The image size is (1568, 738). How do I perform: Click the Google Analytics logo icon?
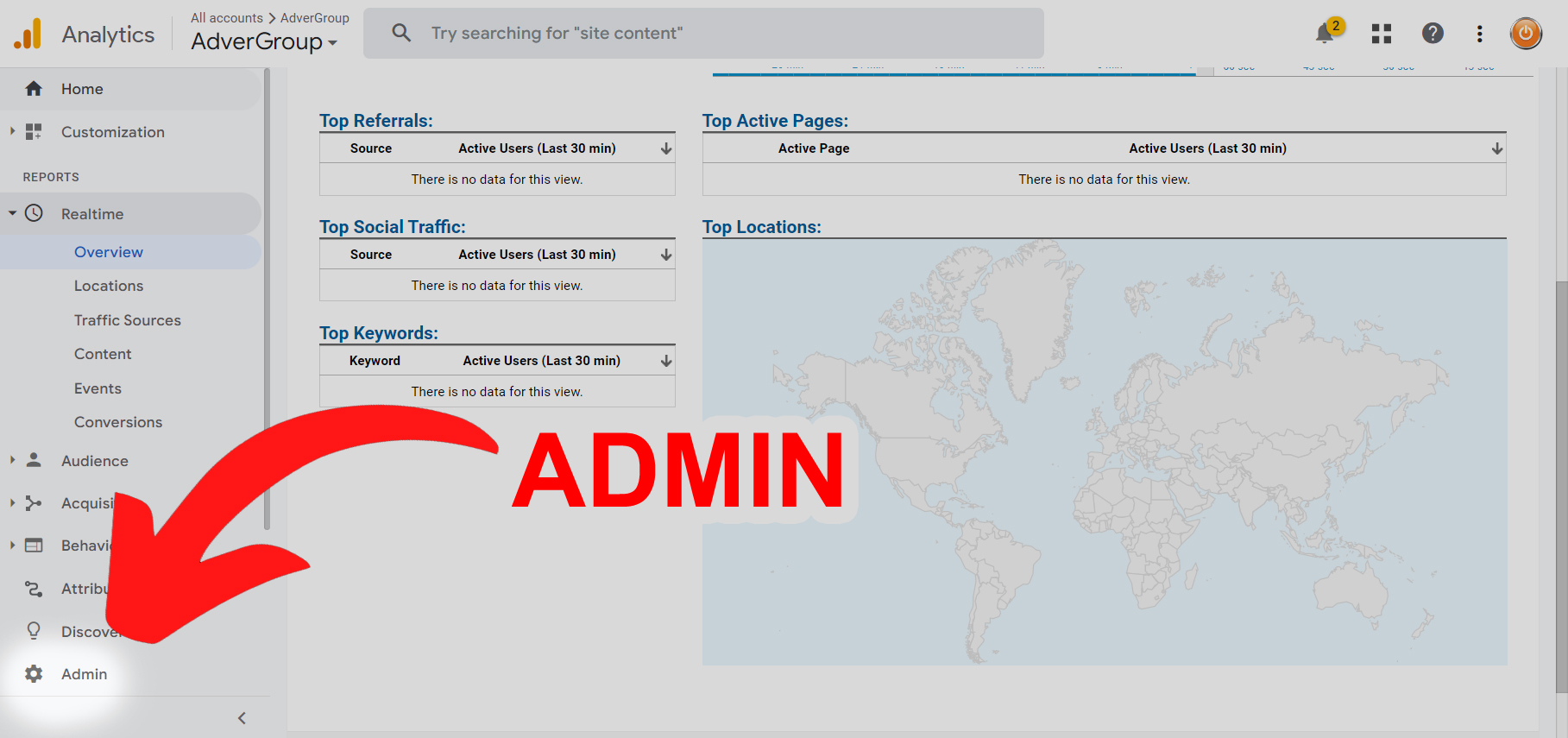(x=28, y=34)
